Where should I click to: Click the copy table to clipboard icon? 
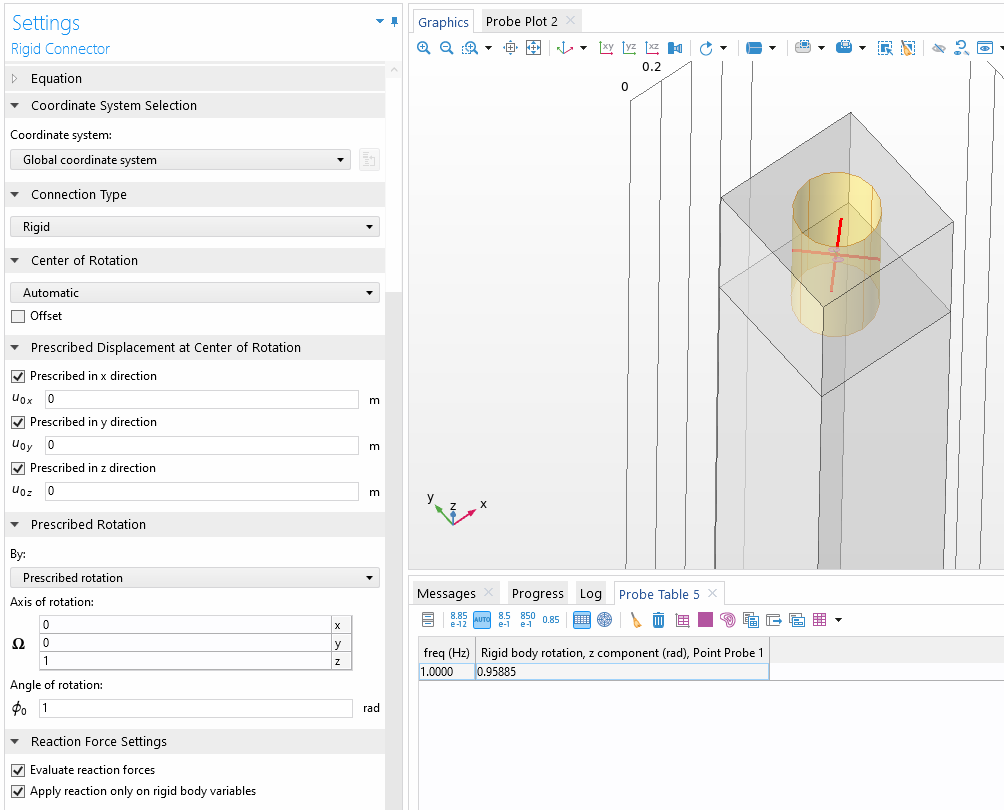pyautogui.click(x=750, y=620)
